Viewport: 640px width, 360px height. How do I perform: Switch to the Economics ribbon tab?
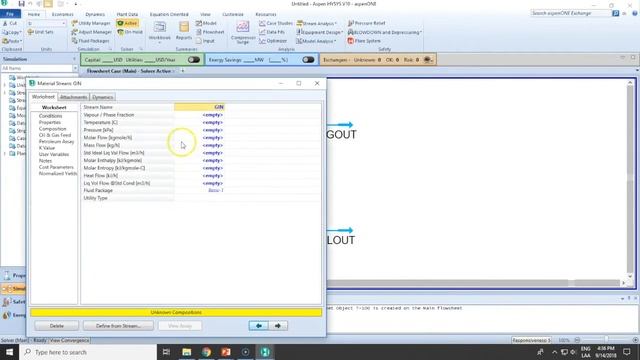tap(62, 14)
